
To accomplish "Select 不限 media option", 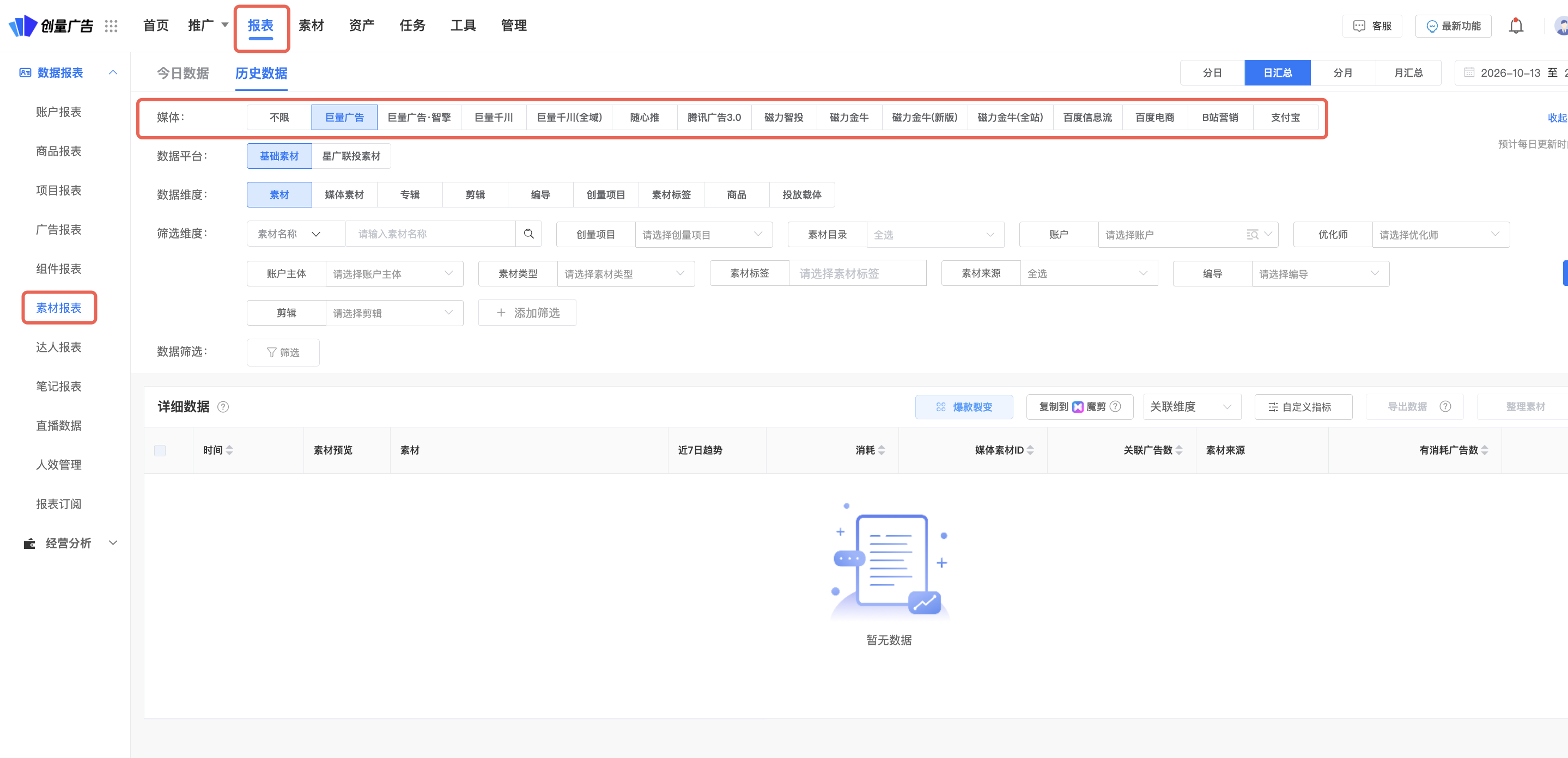I will tap(279, 118).
